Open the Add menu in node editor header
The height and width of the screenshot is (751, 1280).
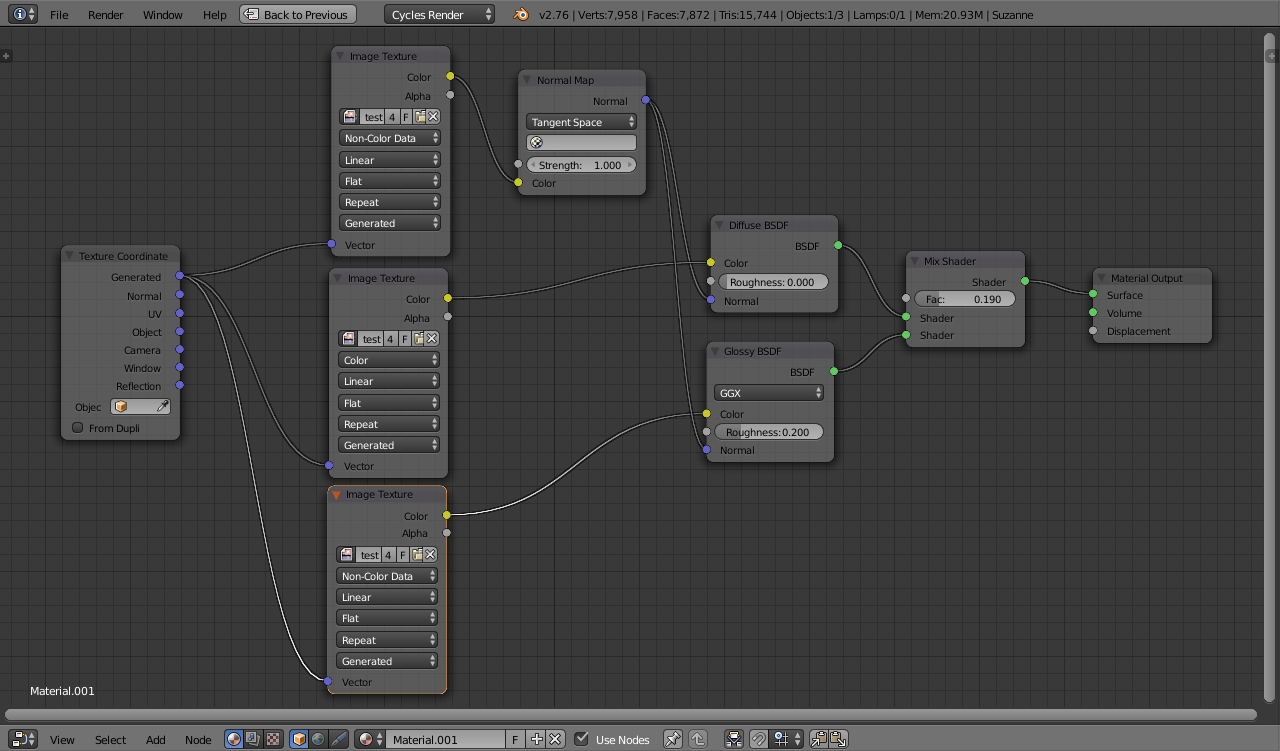156,740
